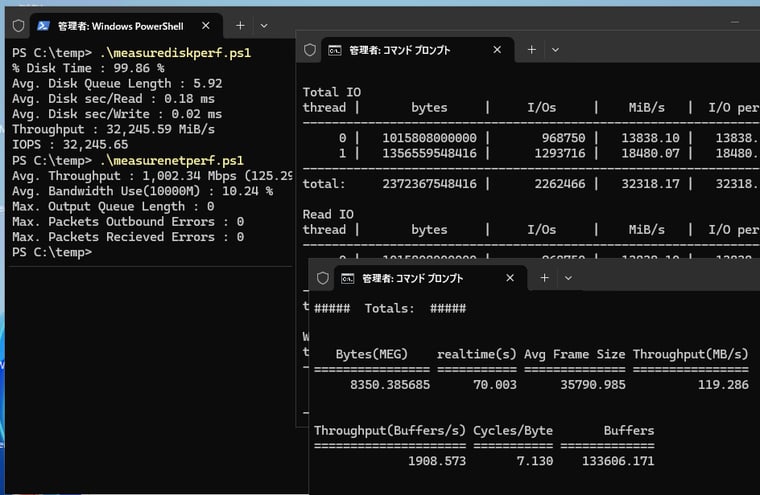
Task: Click total bytes value 2372367548416
Action: [429, 184]
